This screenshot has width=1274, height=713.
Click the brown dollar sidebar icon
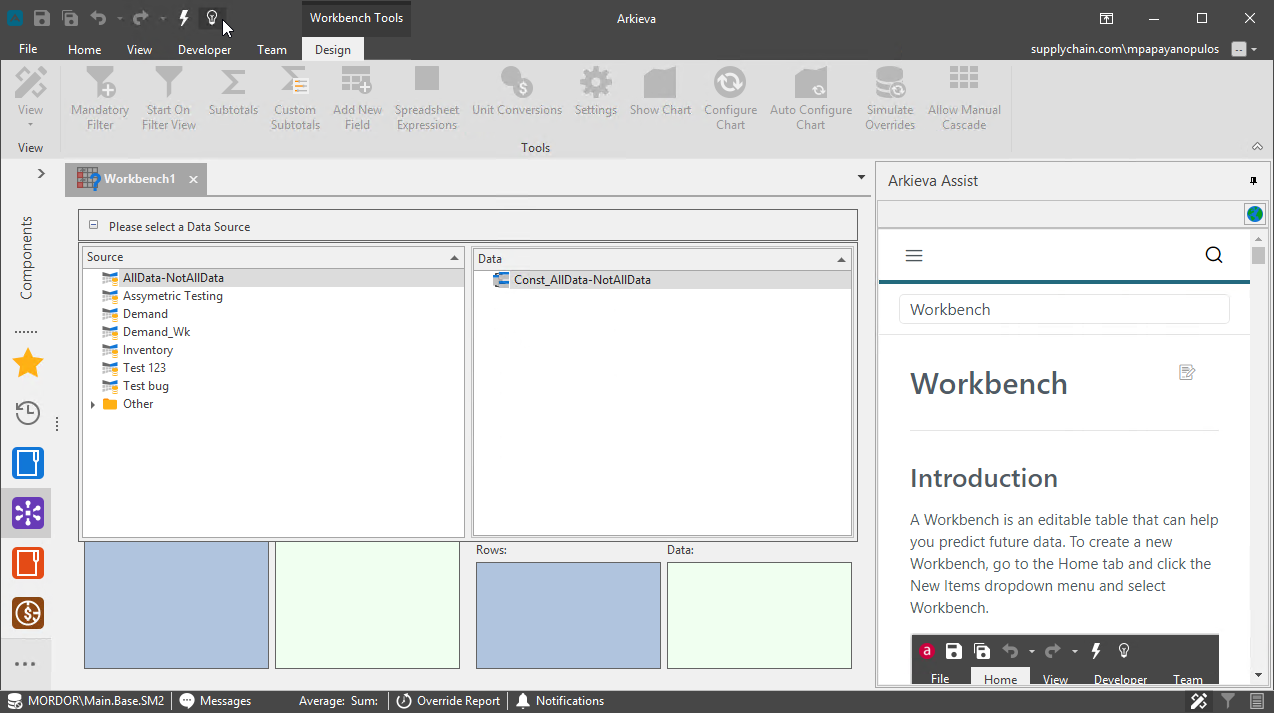[x=27, y=613]
